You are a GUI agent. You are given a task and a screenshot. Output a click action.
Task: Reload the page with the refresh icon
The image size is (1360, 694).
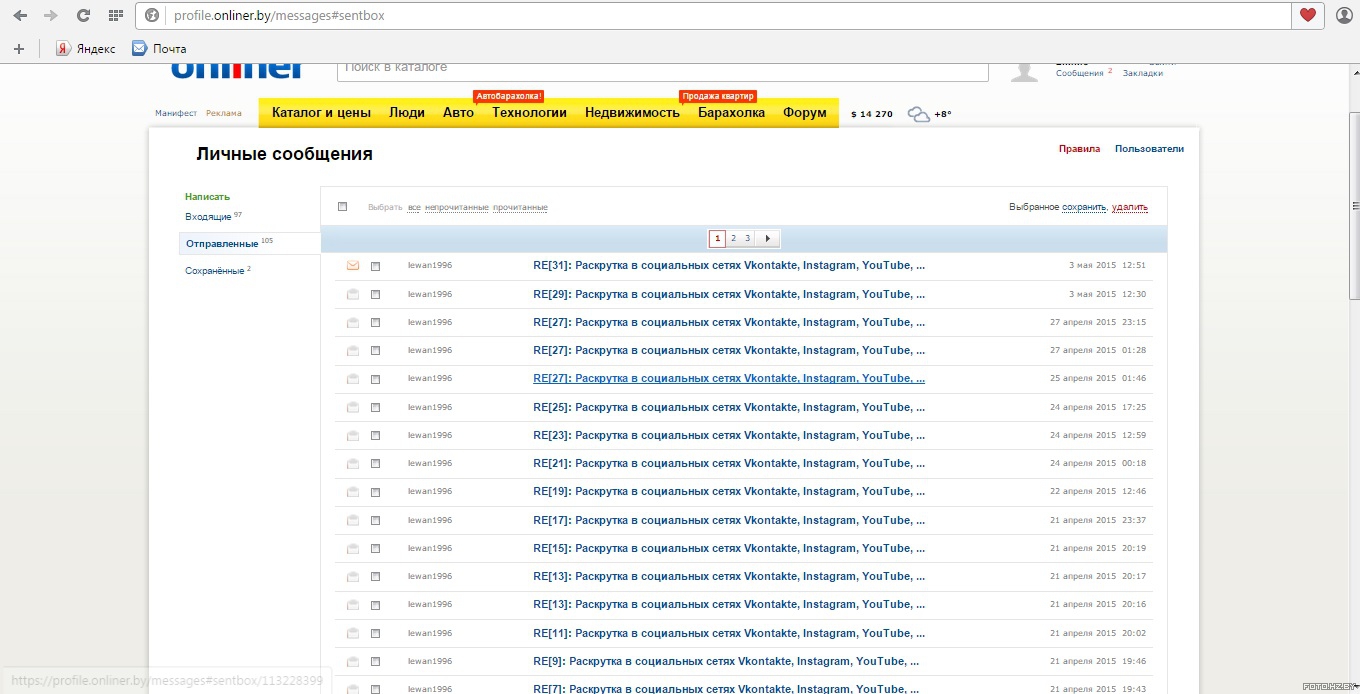tap(83, 16)
